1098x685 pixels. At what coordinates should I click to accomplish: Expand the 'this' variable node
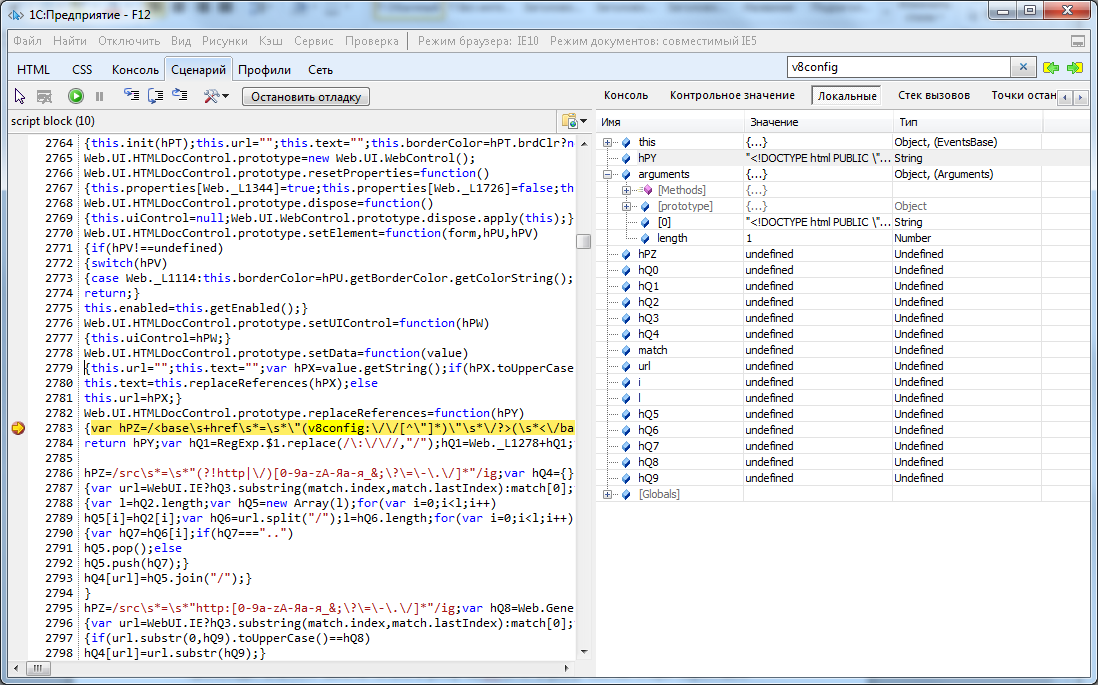[608, 142]
